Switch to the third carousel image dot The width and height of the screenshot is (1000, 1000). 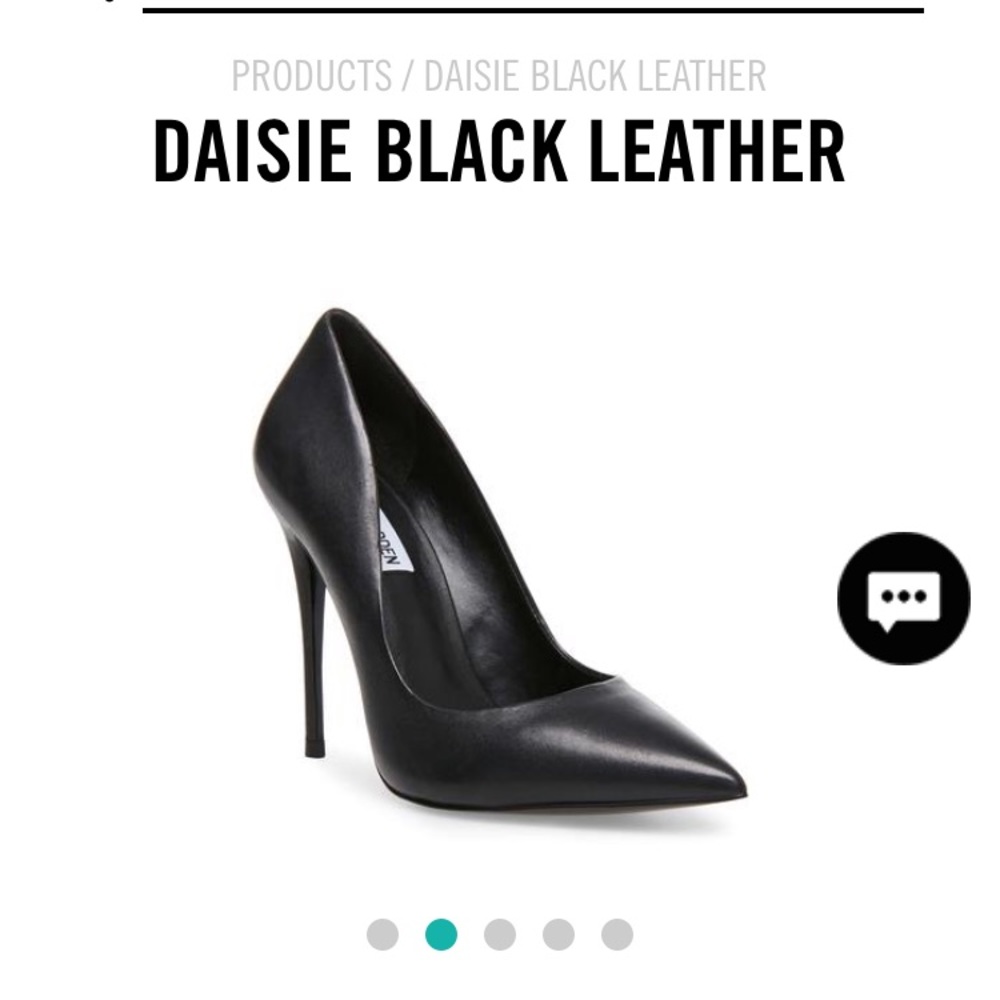[x=500, y=934]
